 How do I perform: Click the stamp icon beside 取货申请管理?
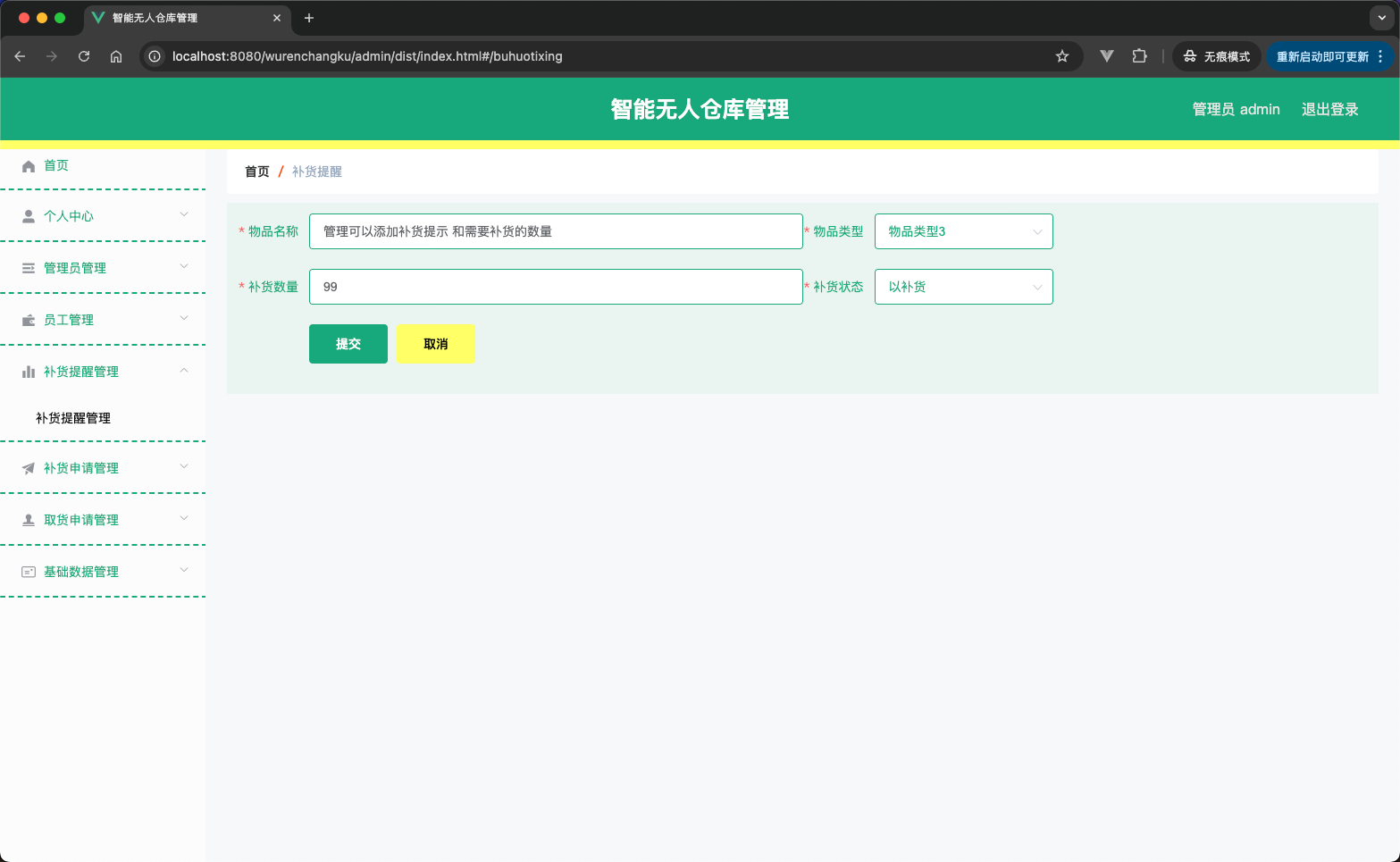29,520
